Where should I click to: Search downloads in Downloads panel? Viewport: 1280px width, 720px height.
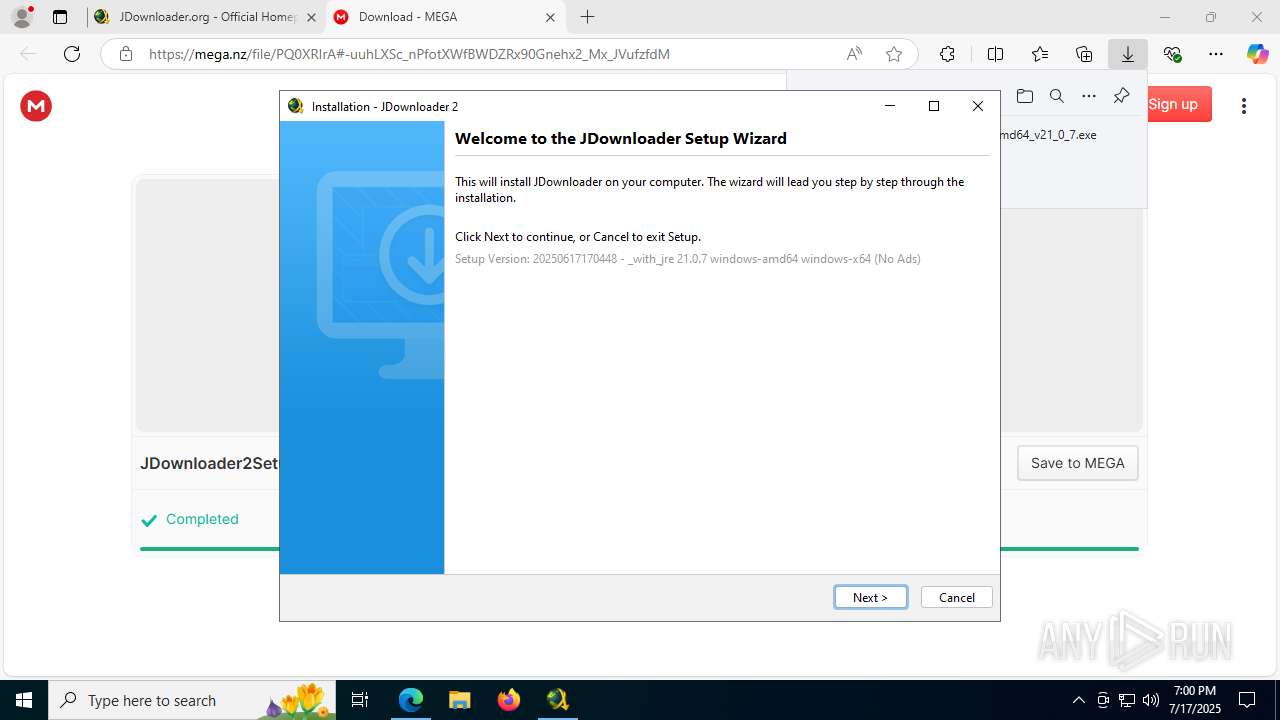[x=1057, y=96]
